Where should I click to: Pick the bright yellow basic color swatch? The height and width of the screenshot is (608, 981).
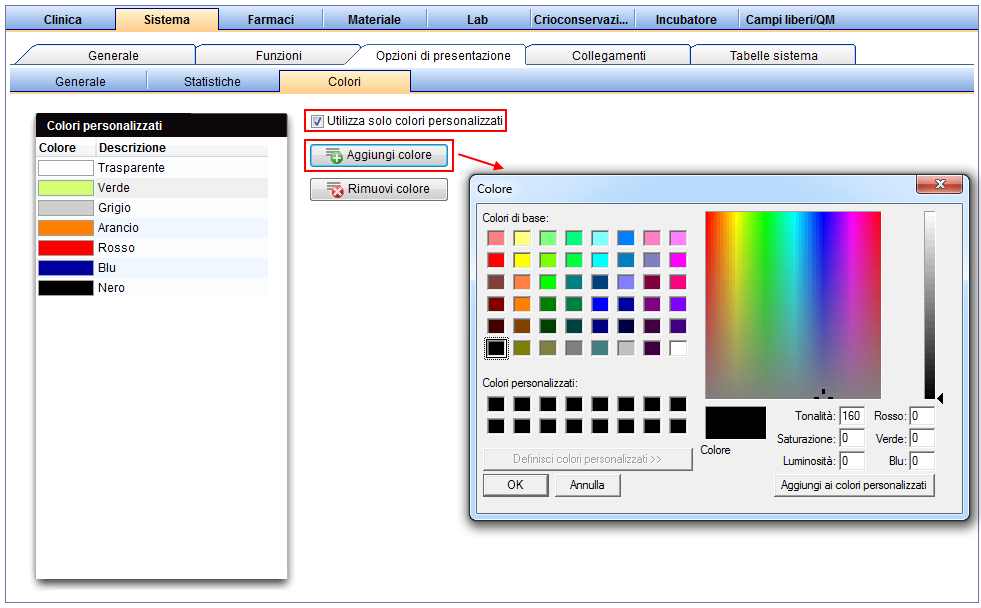(x=522, y=260)
